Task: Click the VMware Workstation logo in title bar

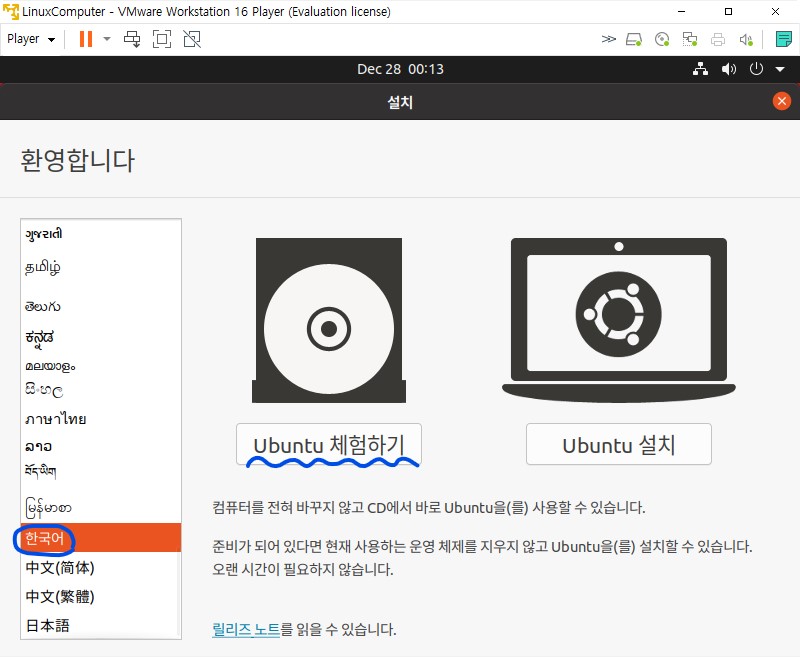Action: point(11,11)
